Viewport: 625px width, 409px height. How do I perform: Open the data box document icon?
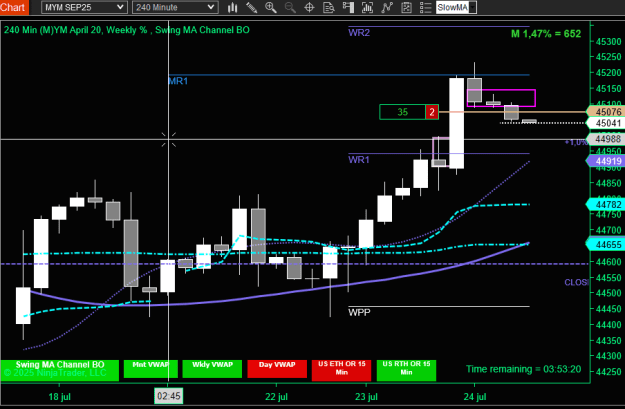[328, 7]
